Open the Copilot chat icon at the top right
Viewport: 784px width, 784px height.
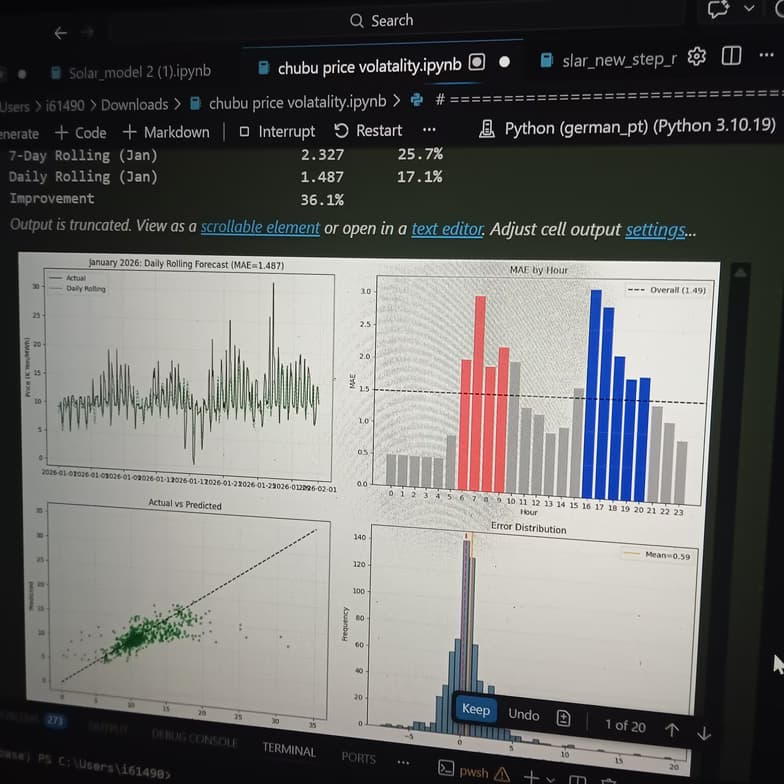[x=718, y=9]
